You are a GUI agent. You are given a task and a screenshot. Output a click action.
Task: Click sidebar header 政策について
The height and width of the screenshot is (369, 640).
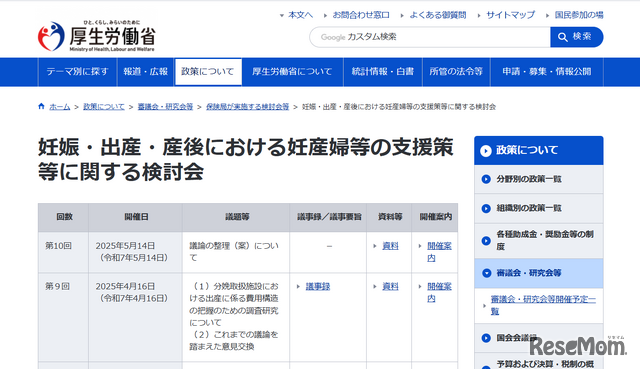539,151
